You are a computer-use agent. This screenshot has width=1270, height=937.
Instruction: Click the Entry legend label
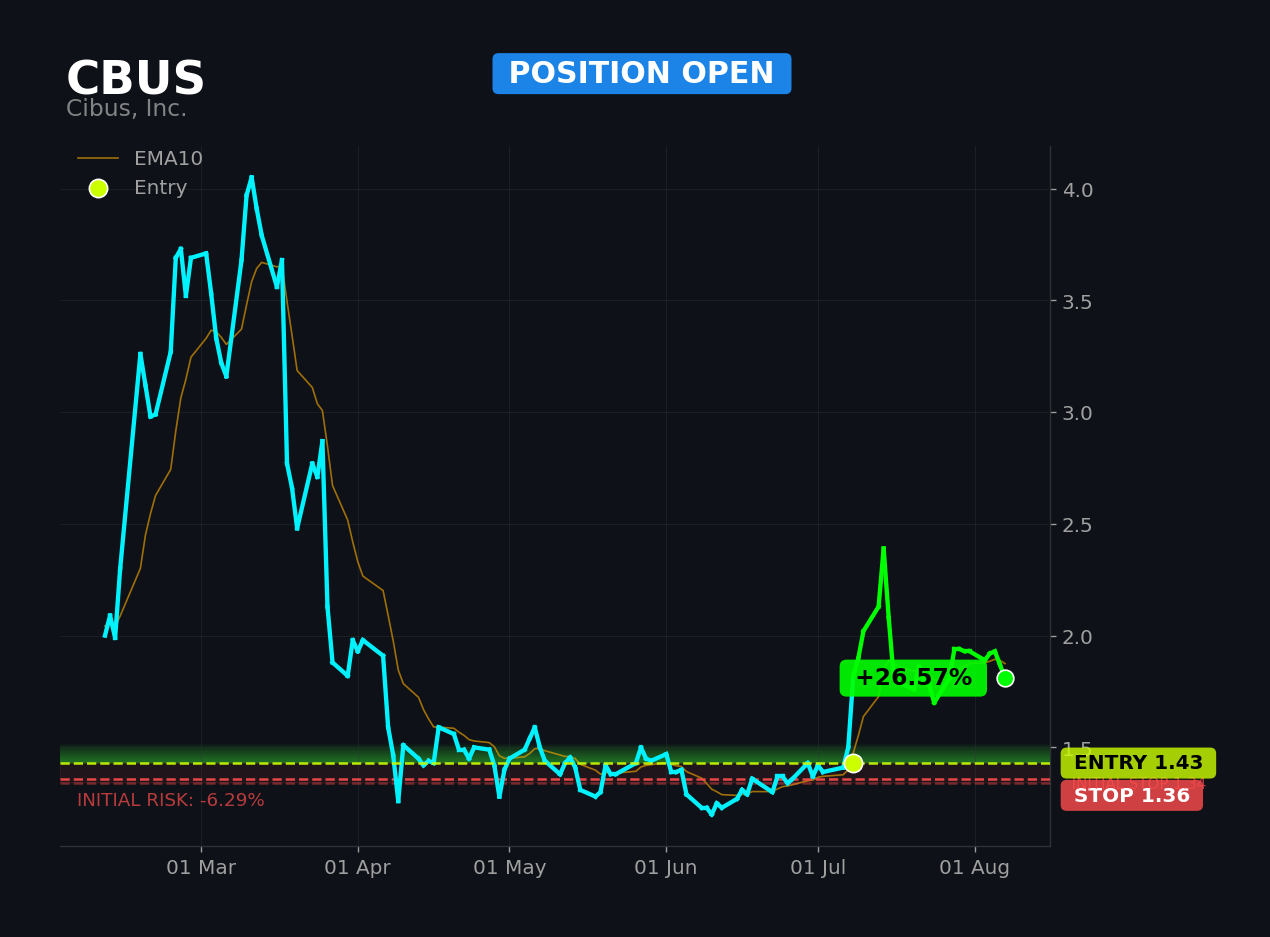point(160,188)
